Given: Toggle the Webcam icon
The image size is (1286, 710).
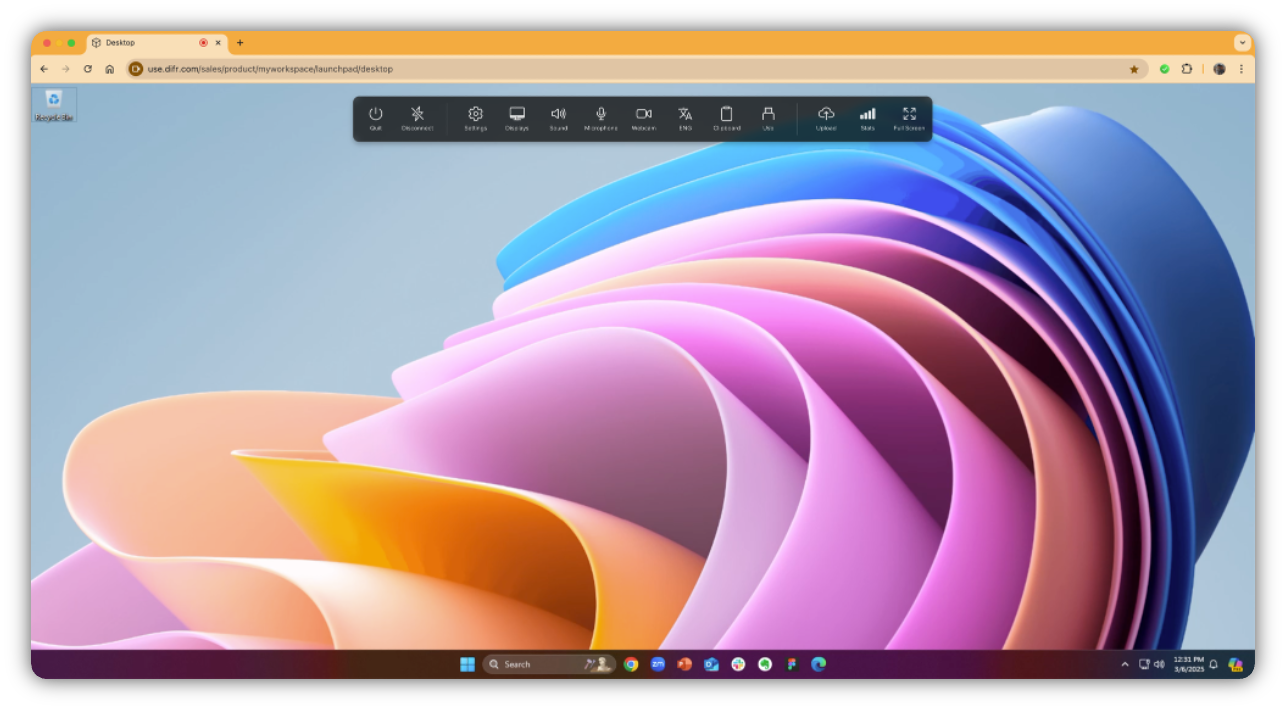Looking at the screenshot, I should click(x=644, y=118).
